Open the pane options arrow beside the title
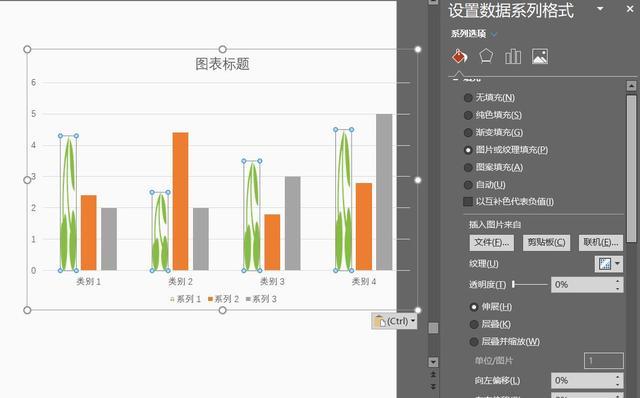Image resolution: width=640 pixels, height=398 pixels. (600, 9)
